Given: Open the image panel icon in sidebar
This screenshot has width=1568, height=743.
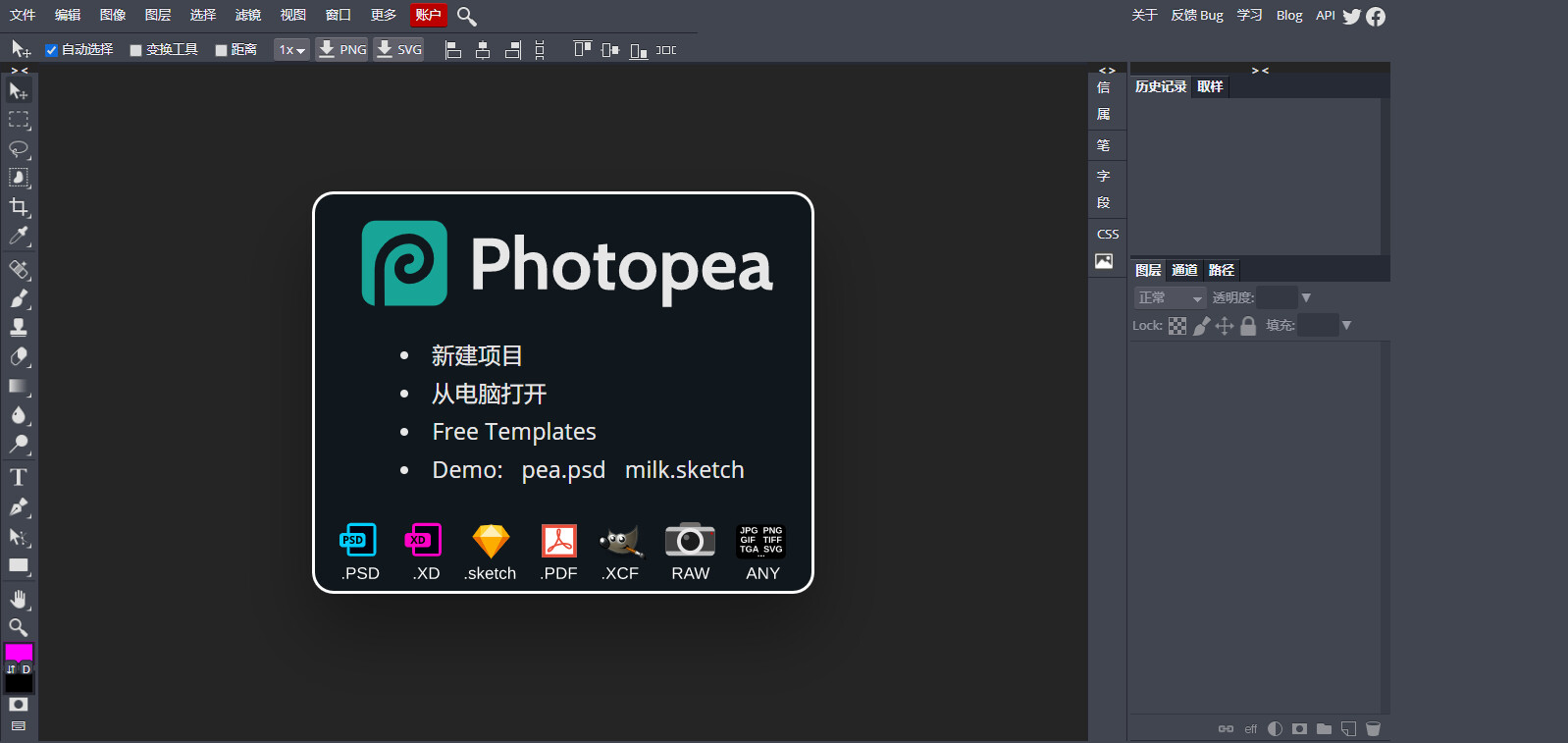Looking at the screenshot, I should (1104, 261).
